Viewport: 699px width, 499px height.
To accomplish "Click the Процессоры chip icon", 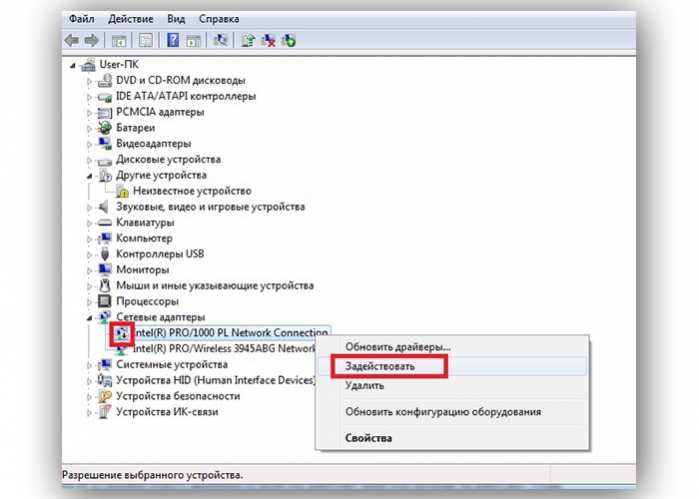I will click(x=105, y=301).
